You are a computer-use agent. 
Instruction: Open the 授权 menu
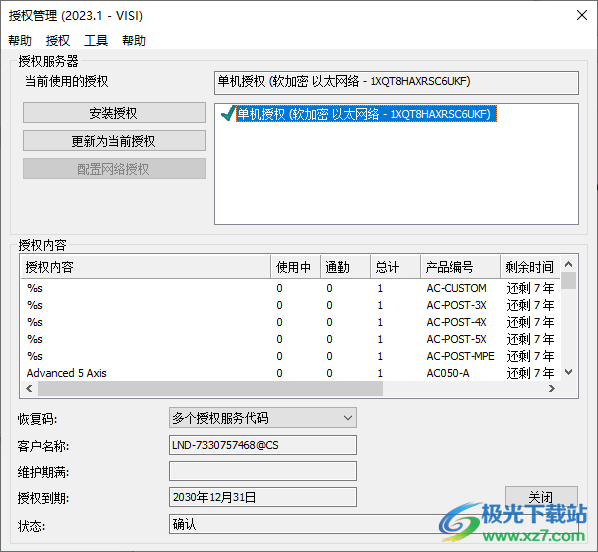(x=58, y=40)
